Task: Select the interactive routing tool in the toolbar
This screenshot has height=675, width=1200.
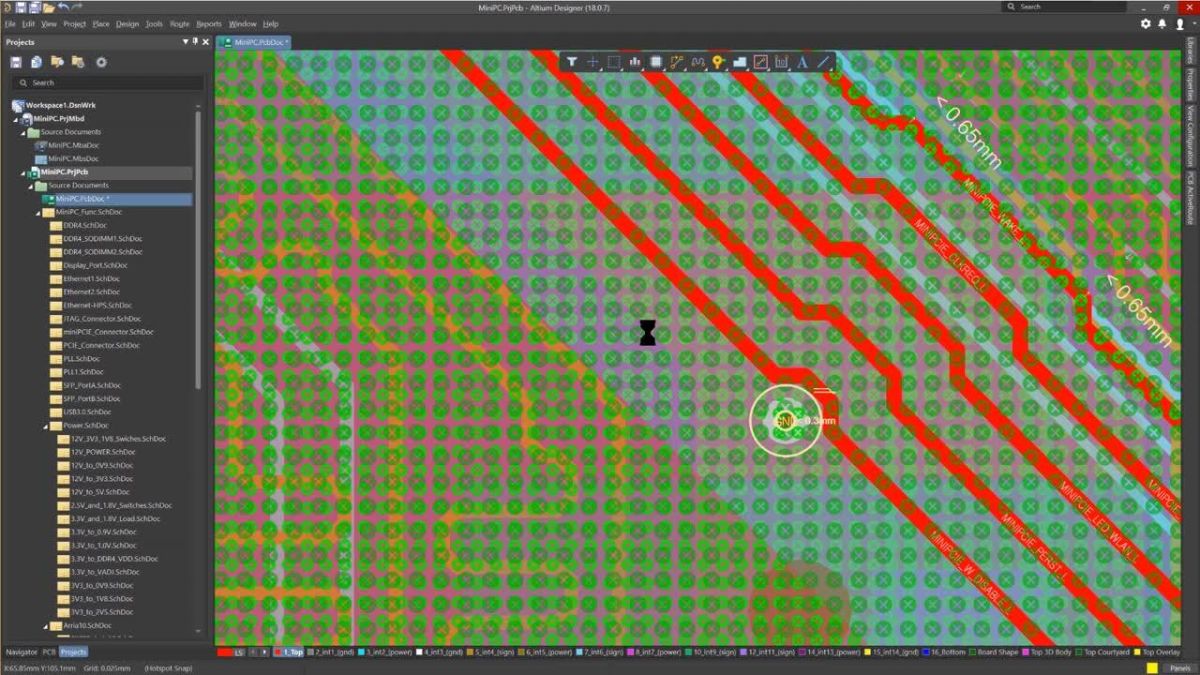Action: point(677,61)
